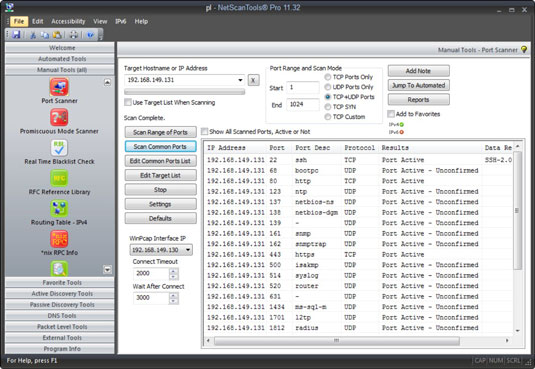
Task: Open Target Hostname or IP Address dropdown
Action: click(x=240, y=80)
